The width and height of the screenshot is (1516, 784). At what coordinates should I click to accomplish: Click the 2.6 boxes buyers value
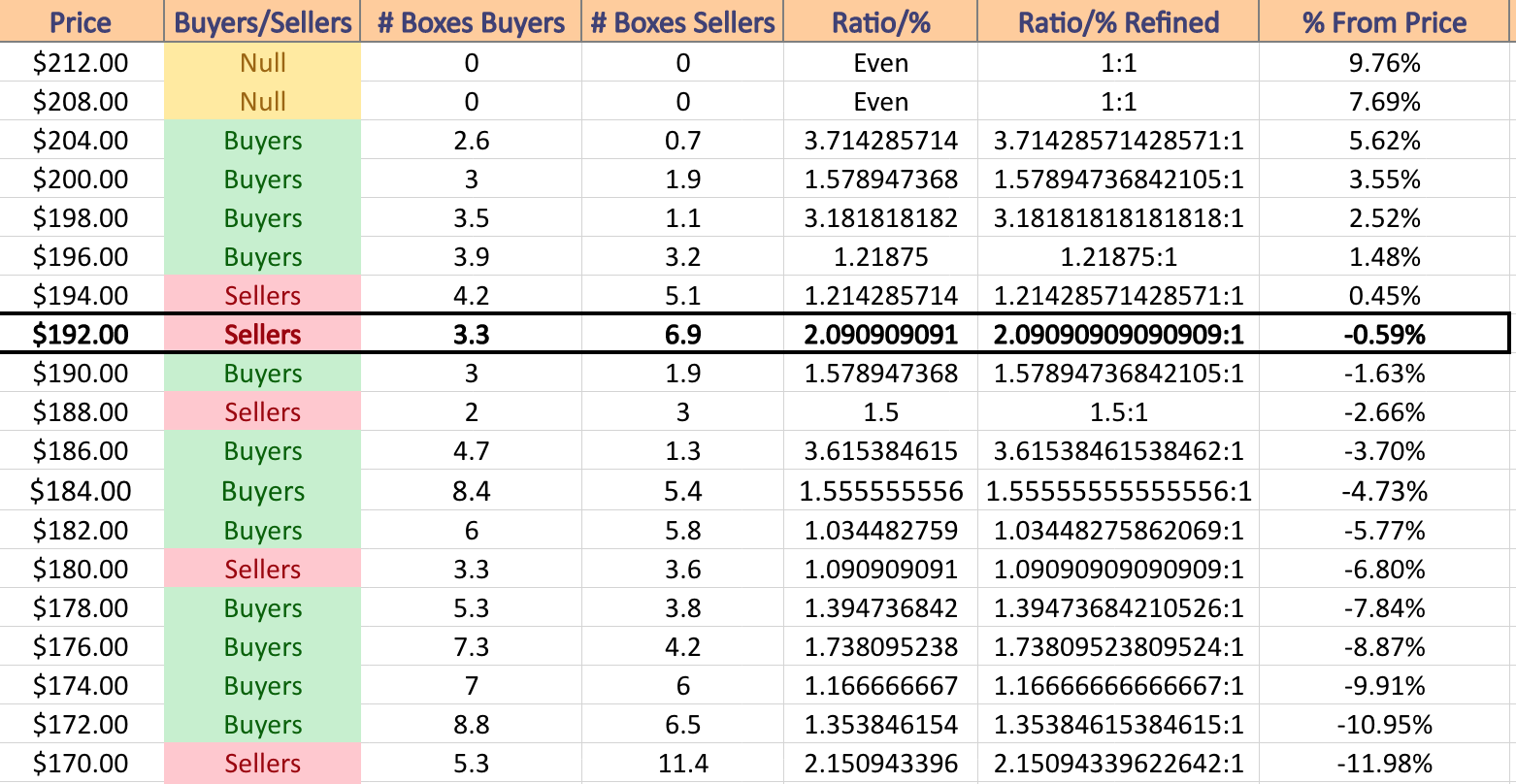[471, 141]
